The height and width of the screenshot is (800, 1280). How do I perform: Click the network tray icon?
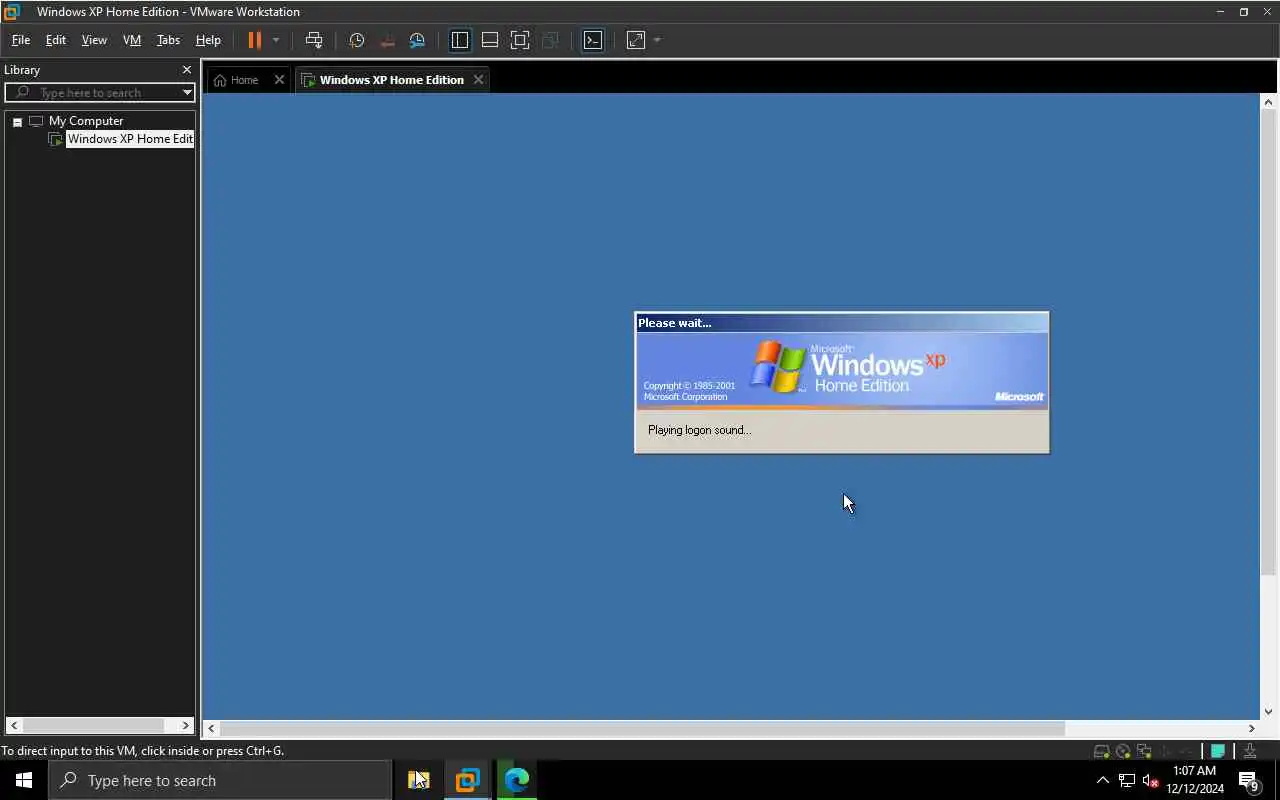[1127, 781]
